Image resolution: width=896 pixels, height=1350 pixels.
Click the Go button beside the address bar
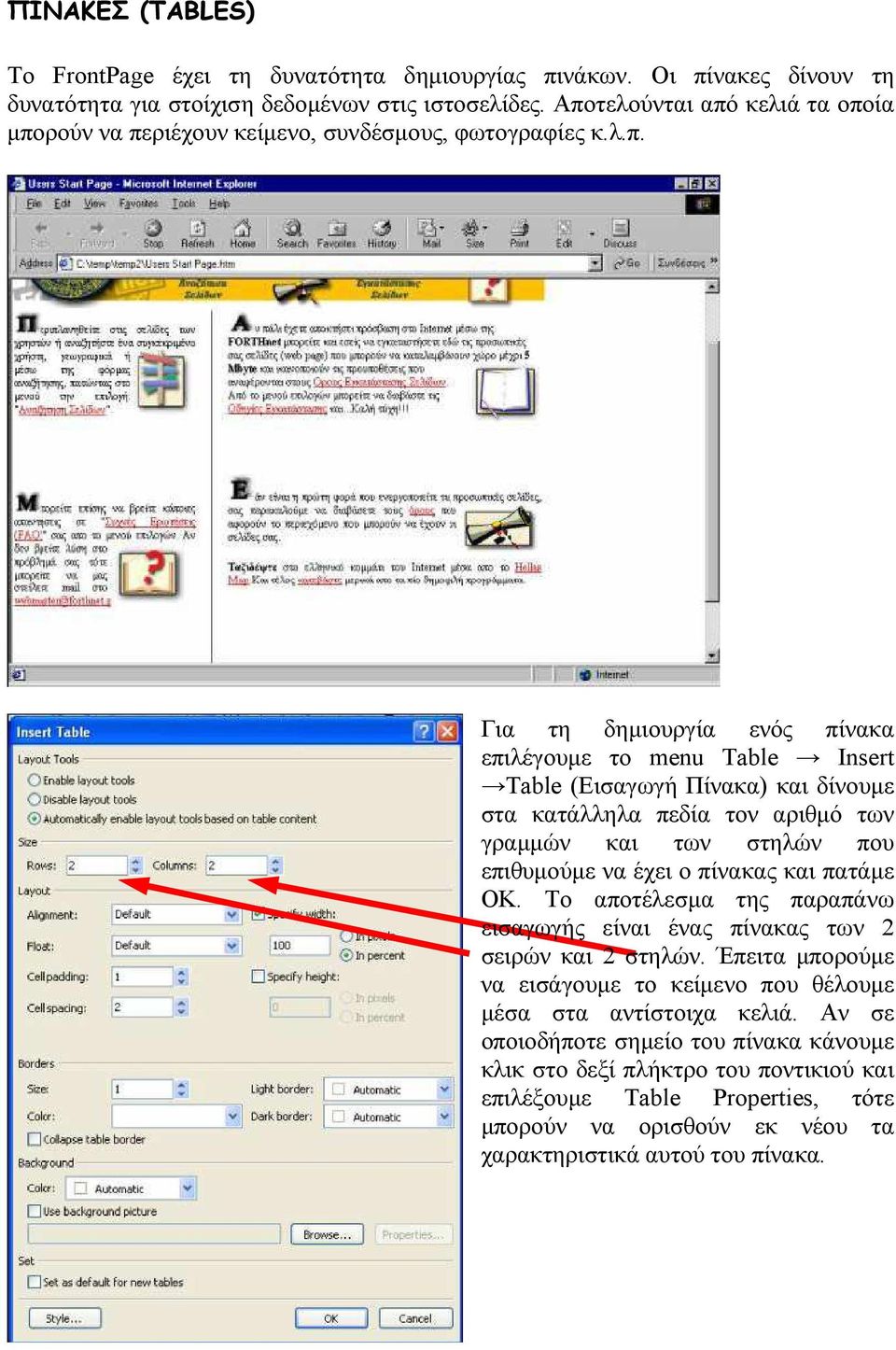click(x=627, y=263)
